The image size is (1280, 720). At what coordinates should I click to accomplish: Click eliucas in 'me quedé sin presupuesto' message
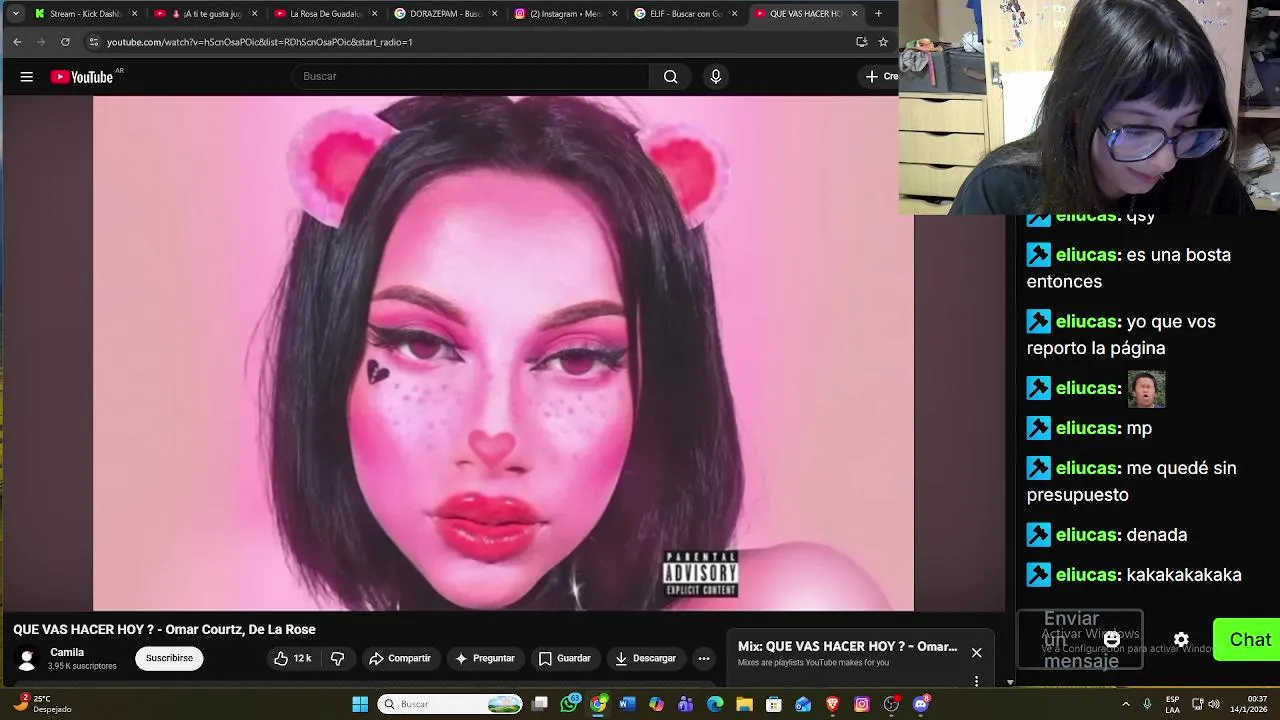tap(1086, 468)
